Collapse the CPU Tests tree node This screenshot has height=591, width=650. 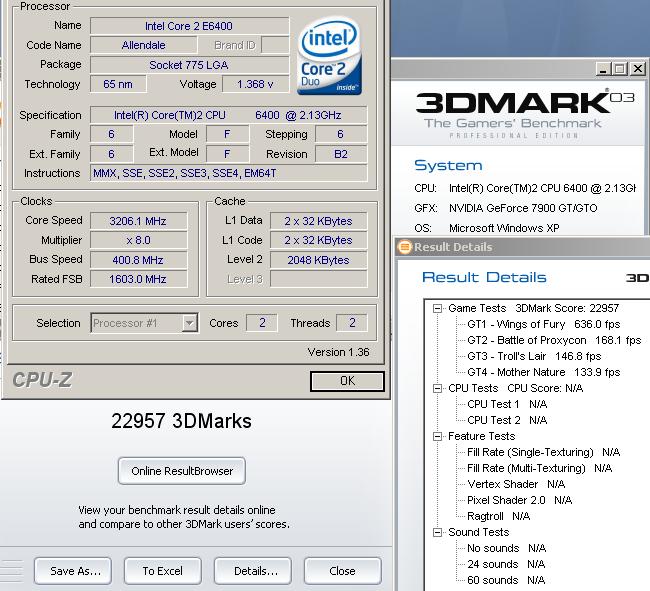[437, 388]
